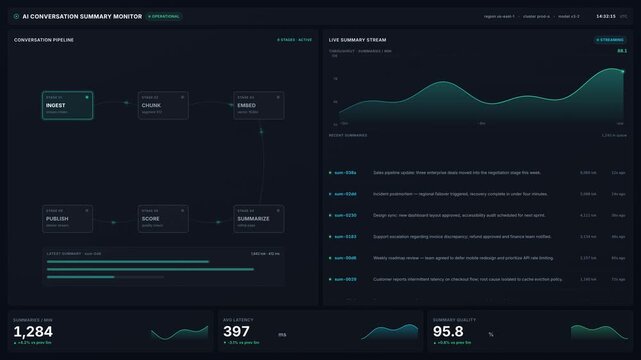The height and width of the screenshot is (360, 641).
Task: Click the Summary Quality sparkline chart
Action: pos(599,333)
